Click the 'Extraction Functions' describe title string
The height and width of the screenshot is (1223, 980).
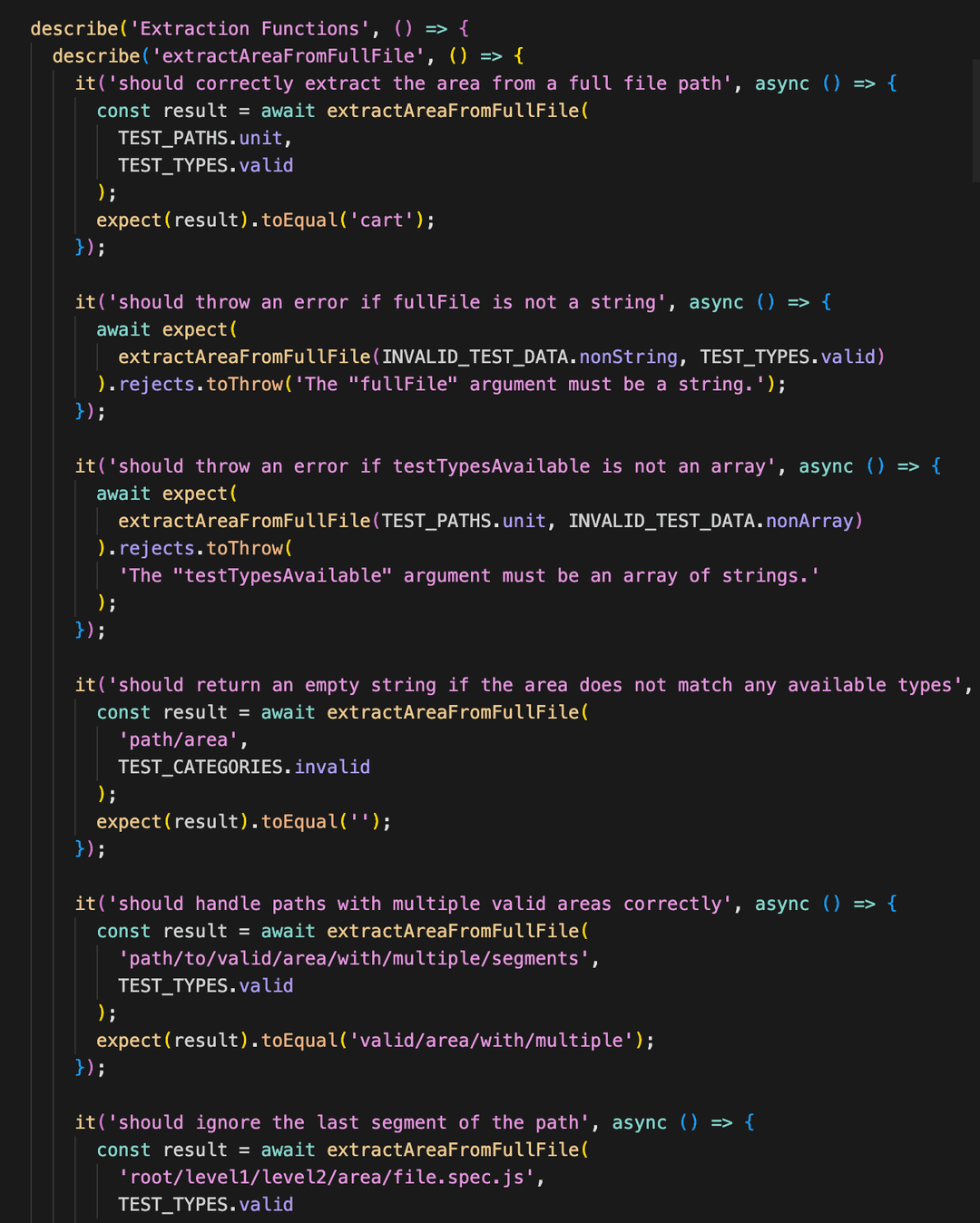click(x=250, y=29)
